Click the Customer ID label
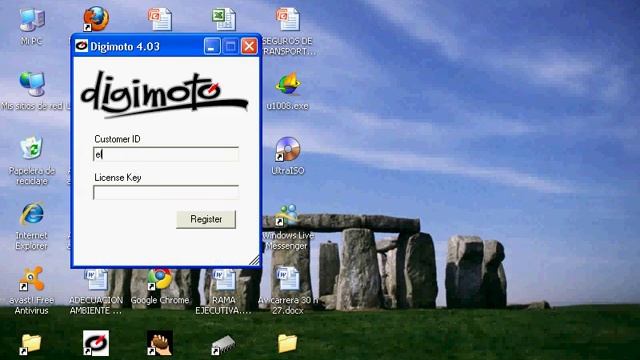The height and width of the screenshot is (360, 640). coord(118,139)
